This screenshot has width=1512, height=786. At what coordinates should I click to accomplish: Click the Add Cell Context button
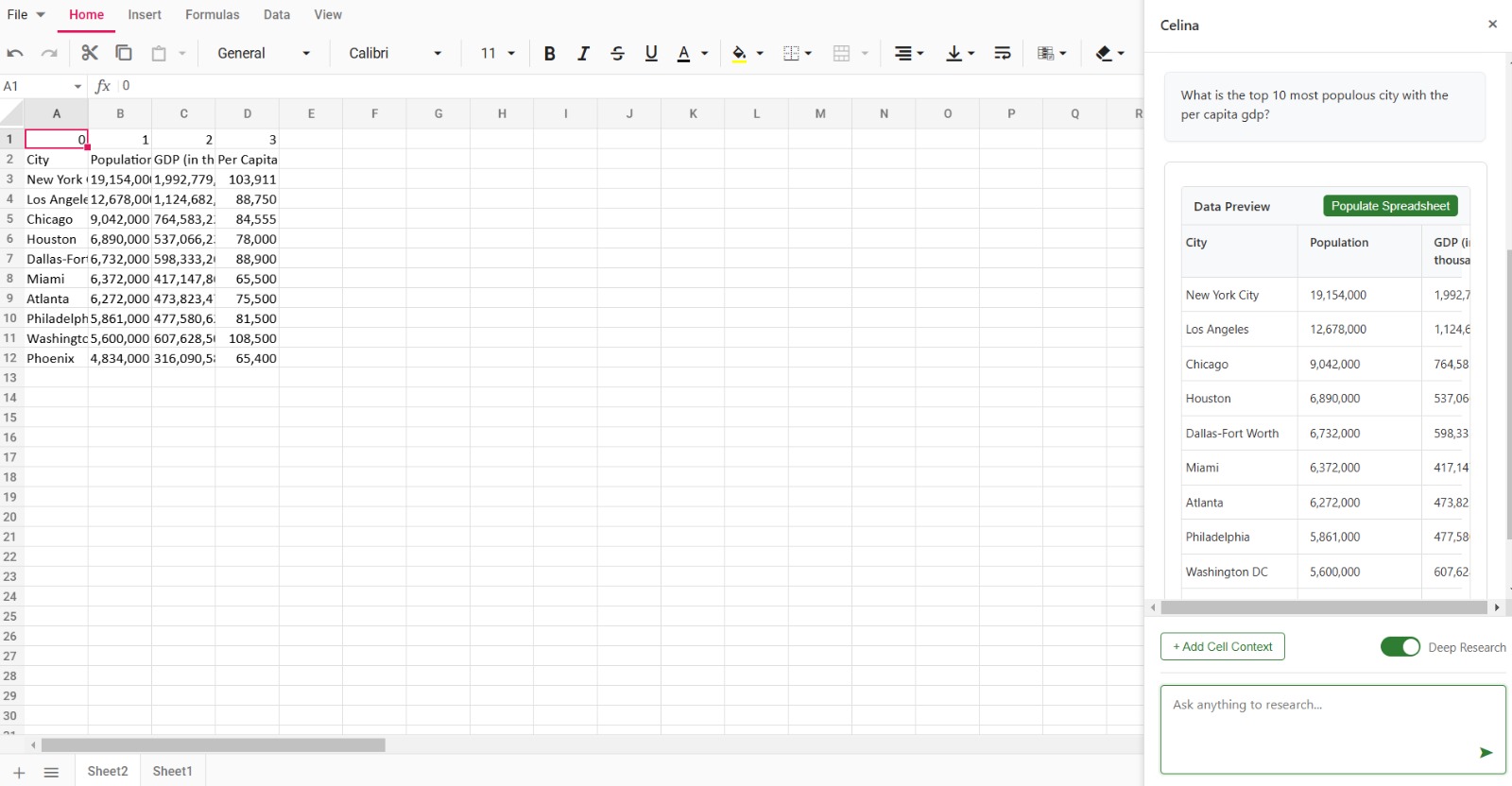pos(1222,646)
